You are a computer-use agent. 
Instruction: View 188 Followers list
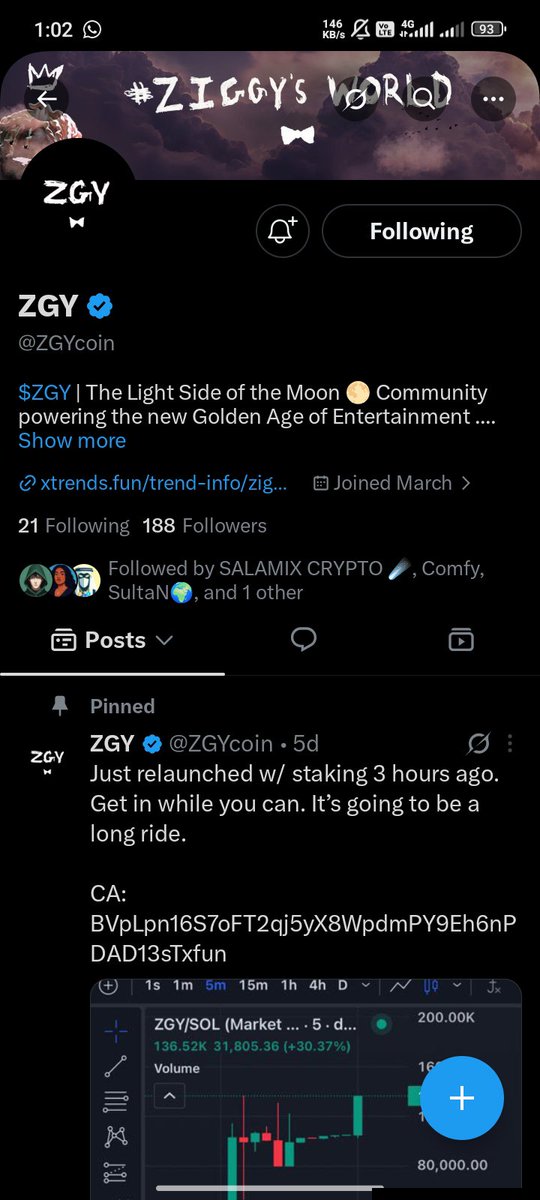click(x=205, y=525)
